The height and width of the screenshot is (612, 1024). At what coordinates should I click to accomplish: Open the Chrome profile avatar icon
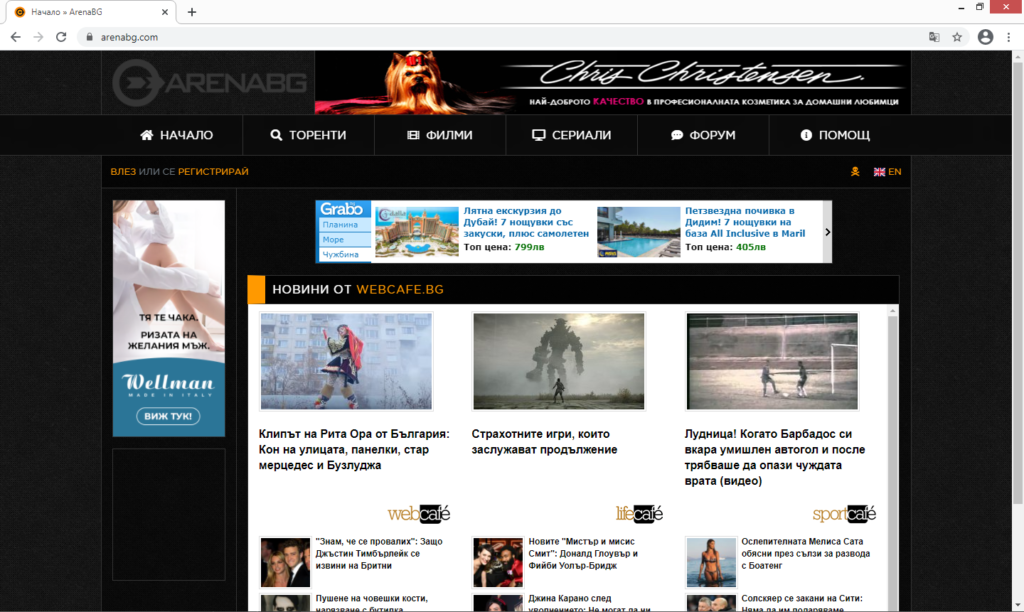pyautogui.click(x=985, y=37)
